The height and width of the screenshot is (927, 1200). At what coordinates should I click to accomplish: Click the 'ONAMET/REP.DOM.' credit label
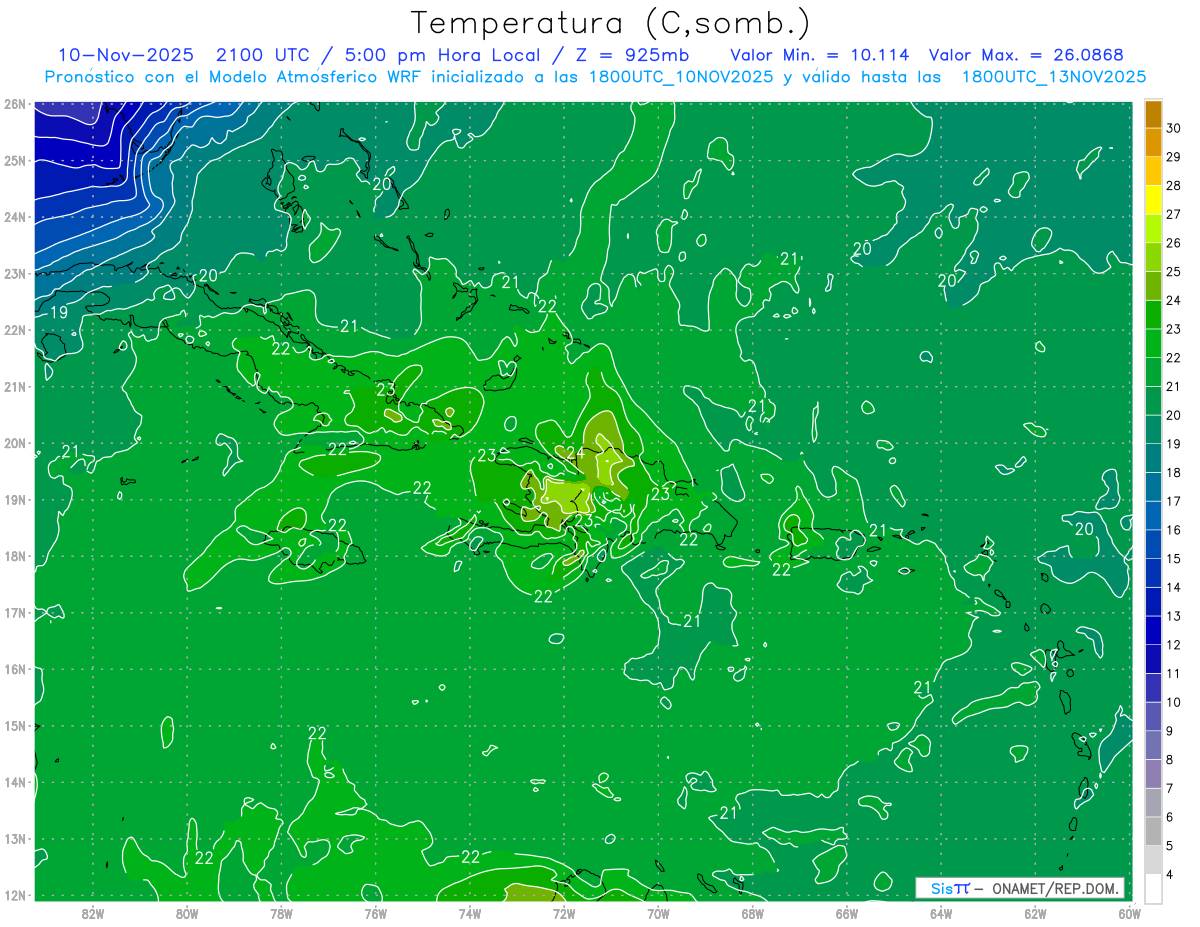coord(1056,888)
